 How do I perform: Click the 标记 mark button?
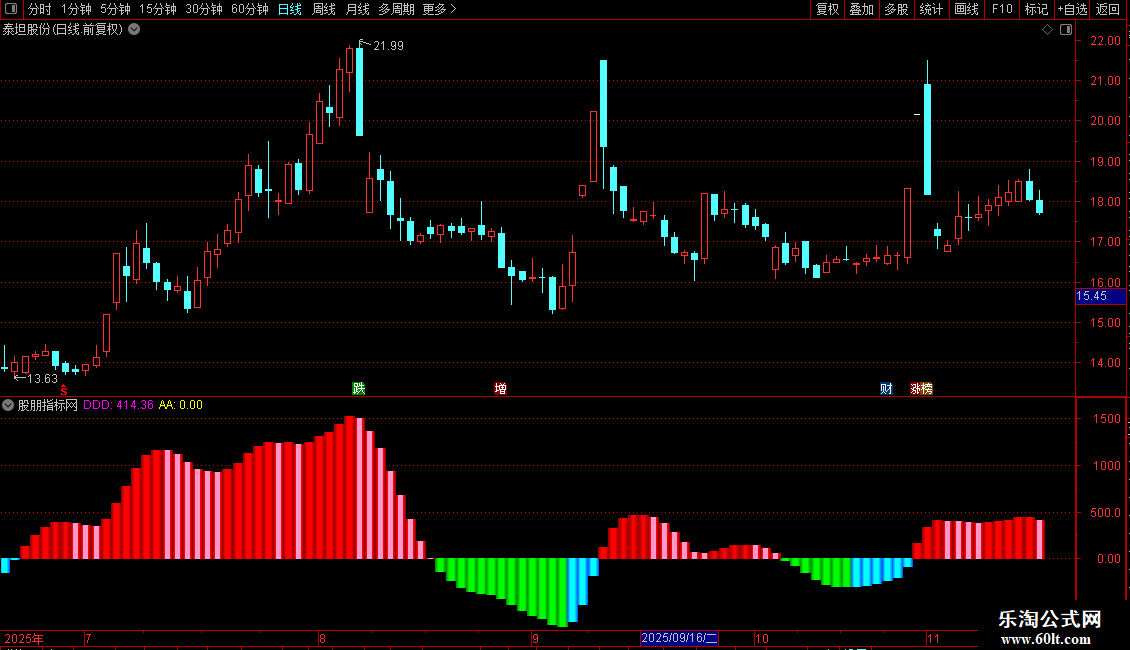click(1036, 9)
